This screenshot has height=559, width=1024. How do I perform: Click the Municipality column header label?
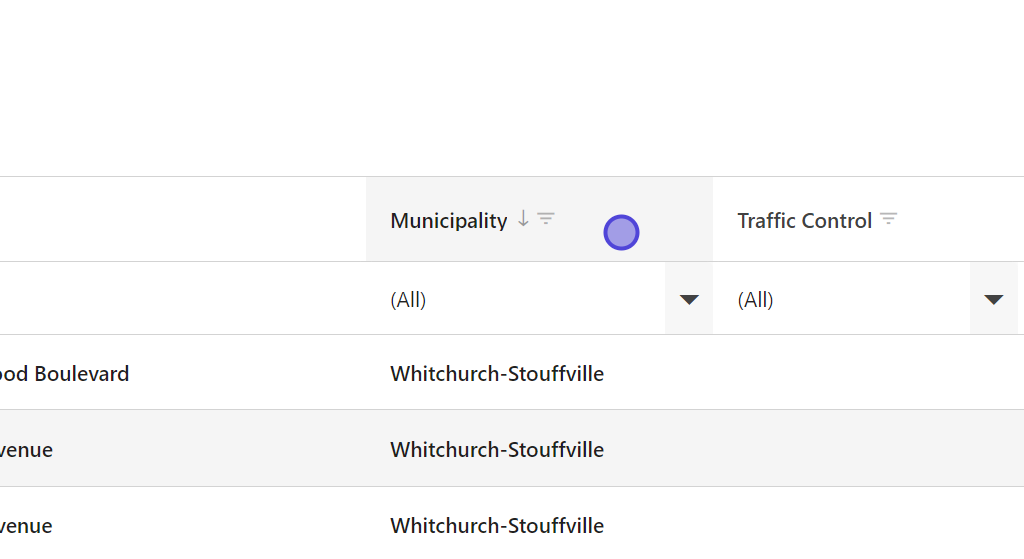tap(449, 221)
